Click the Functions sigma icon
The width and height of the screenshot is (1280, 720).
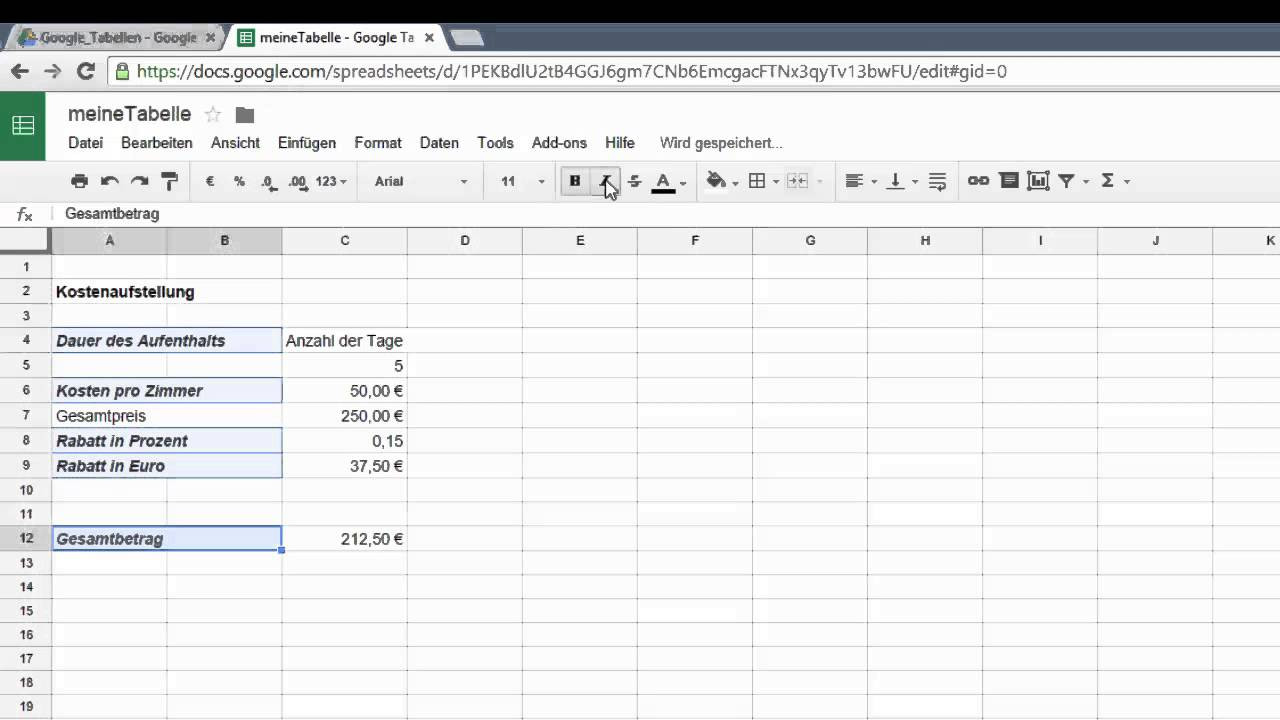(x=1107, y=181)
